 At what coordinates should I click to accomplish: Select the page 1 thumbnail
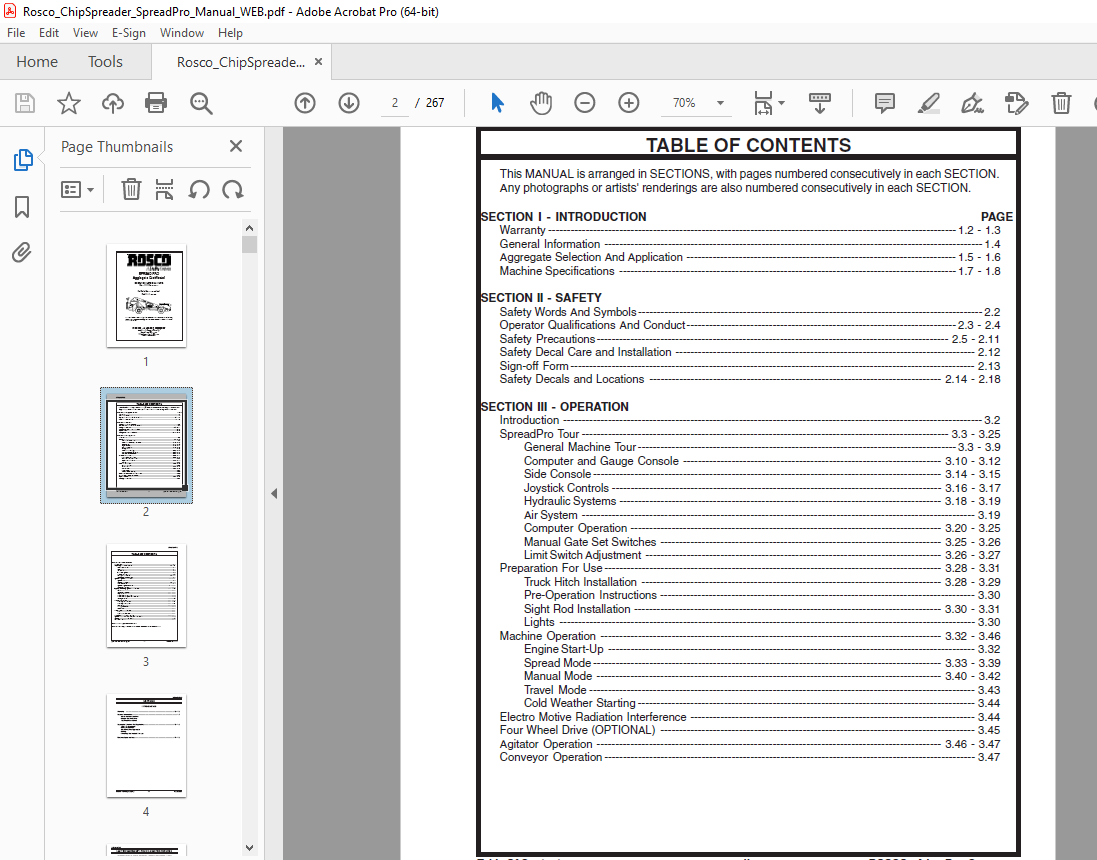pyautogui.click(x=146, y=295)
